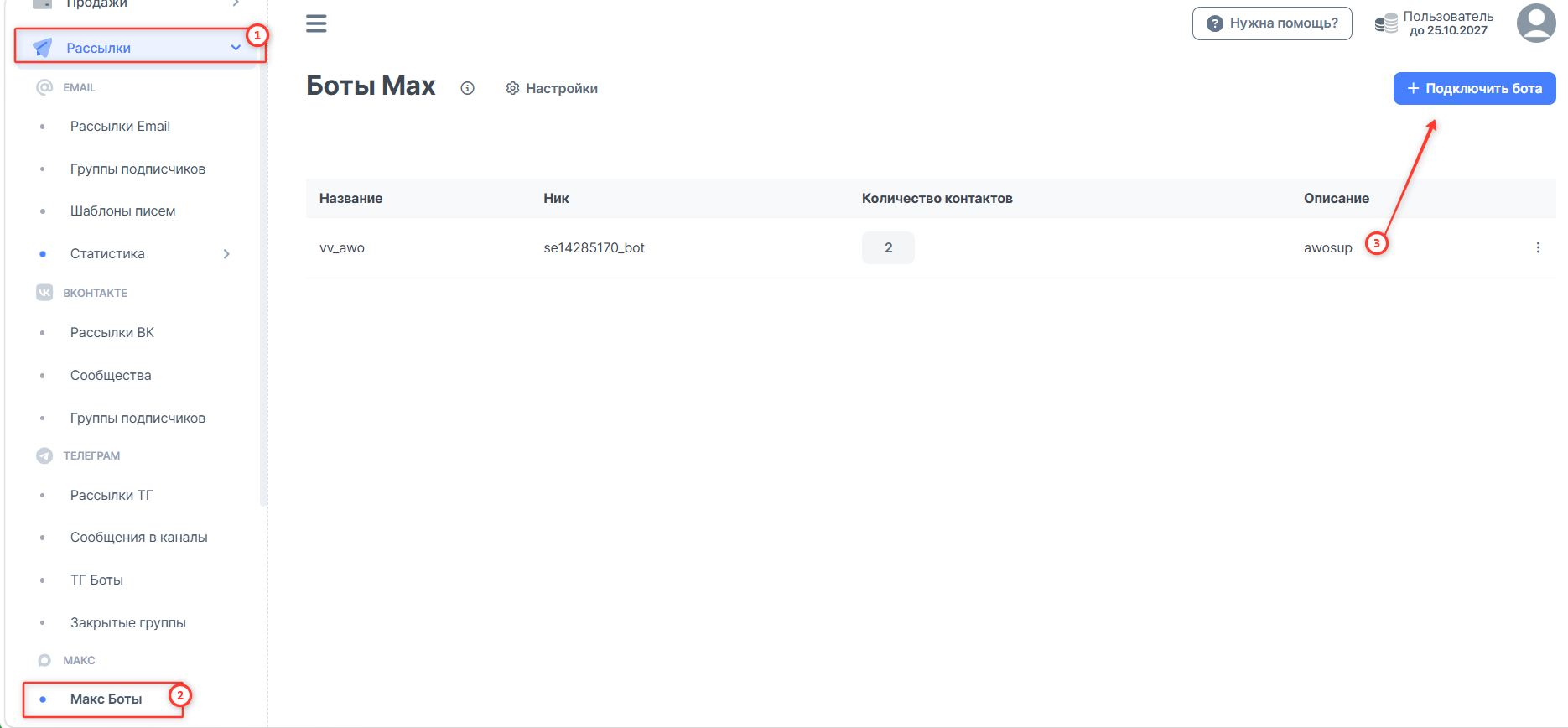
Task: Click the bot name vv_awo
Action: (342, 247)
